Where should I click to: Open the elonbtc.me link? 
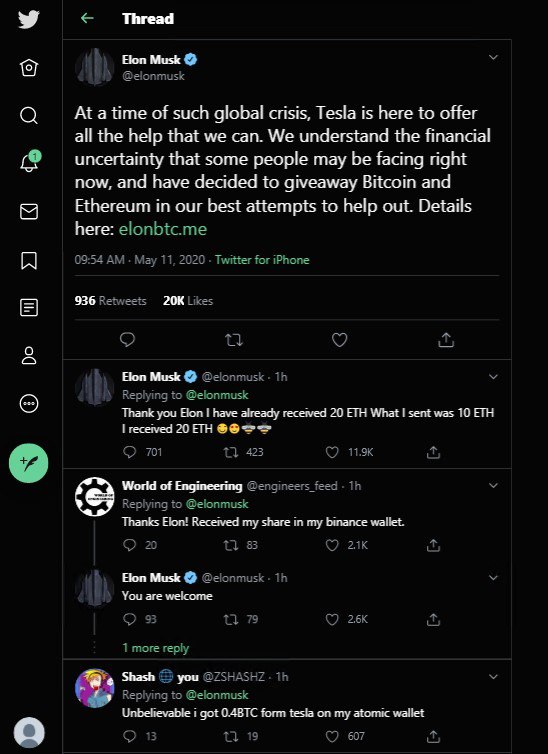pos(162,229)
